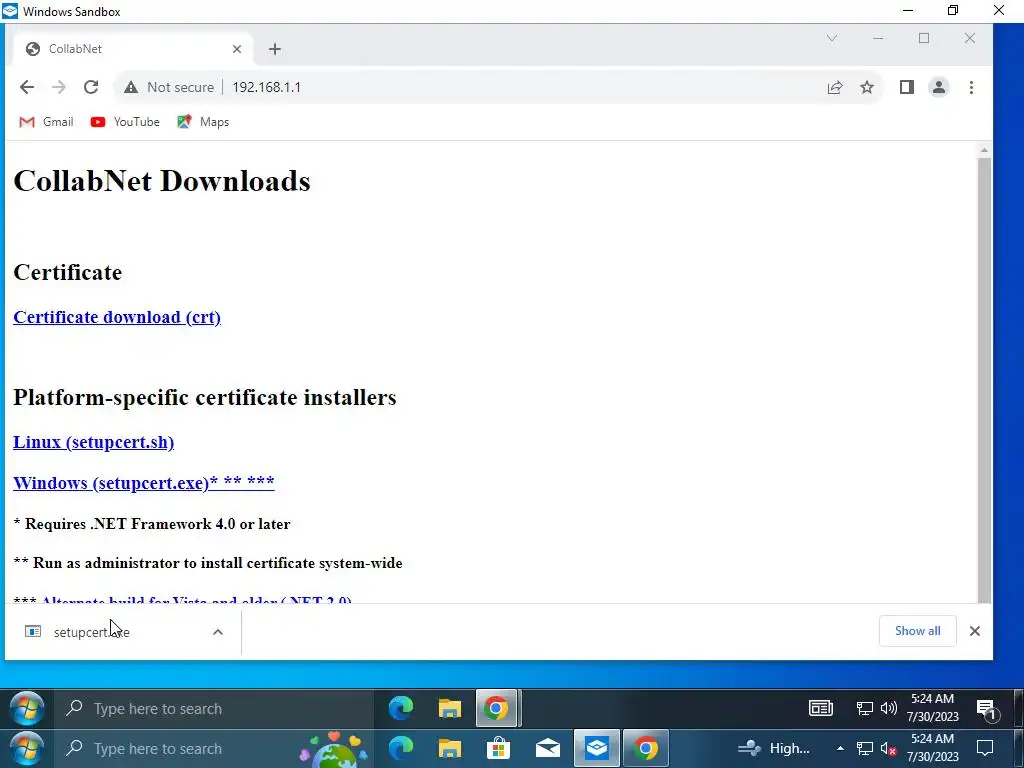Click Chrome icon in sandbox taskbar

click(496, 709)
